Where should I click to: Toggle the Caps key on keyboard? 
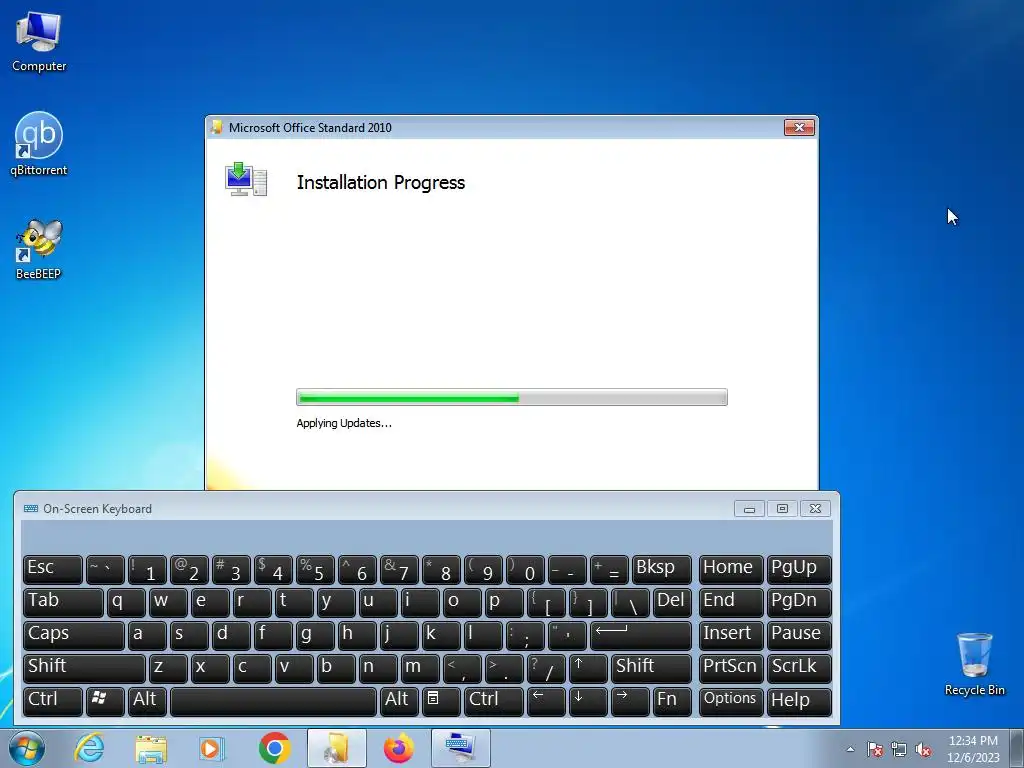click(x=74, y=635)
